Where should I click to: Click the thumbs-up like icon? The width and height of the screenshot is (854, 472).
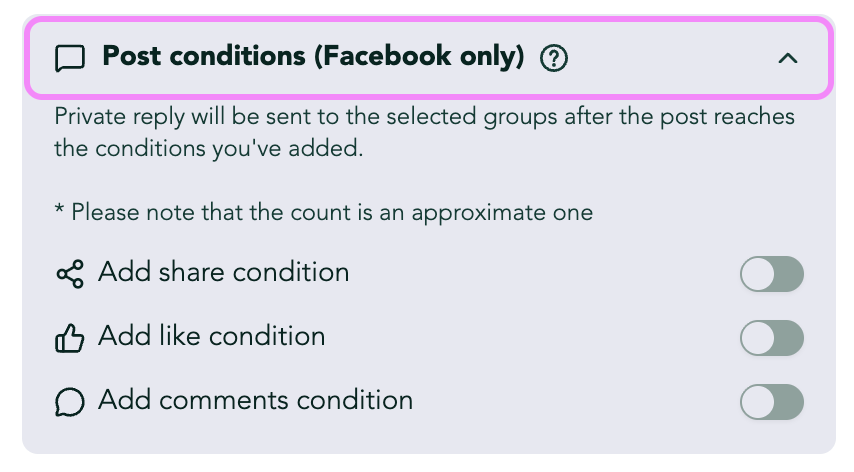coord(70,338)
